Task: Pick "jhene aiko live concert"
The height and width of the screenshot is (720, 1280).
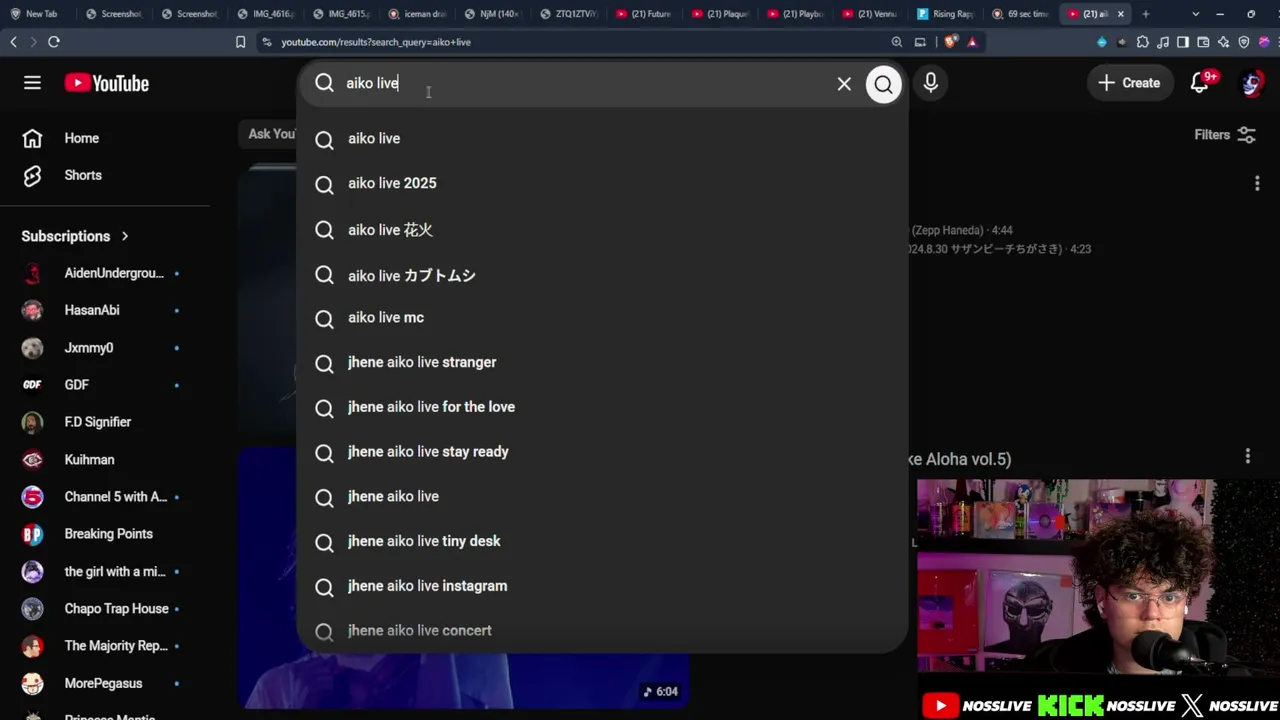Action: (602, 631)
